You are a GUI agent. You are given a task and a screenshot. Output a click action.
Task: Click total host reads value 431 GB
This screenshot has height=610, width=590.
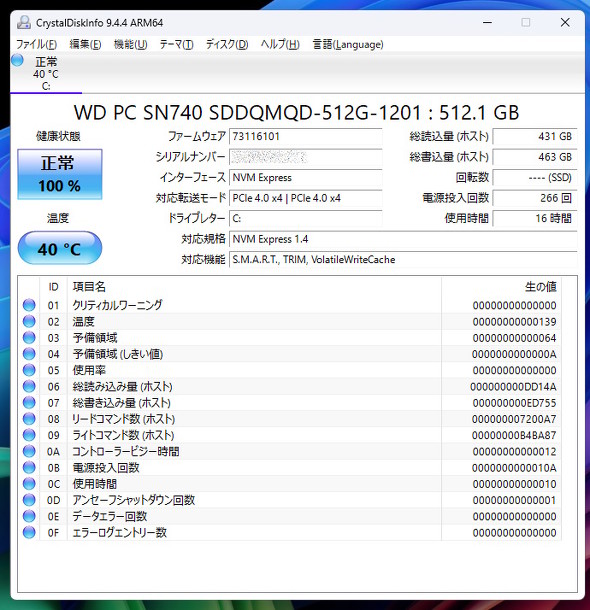[535, 137]
